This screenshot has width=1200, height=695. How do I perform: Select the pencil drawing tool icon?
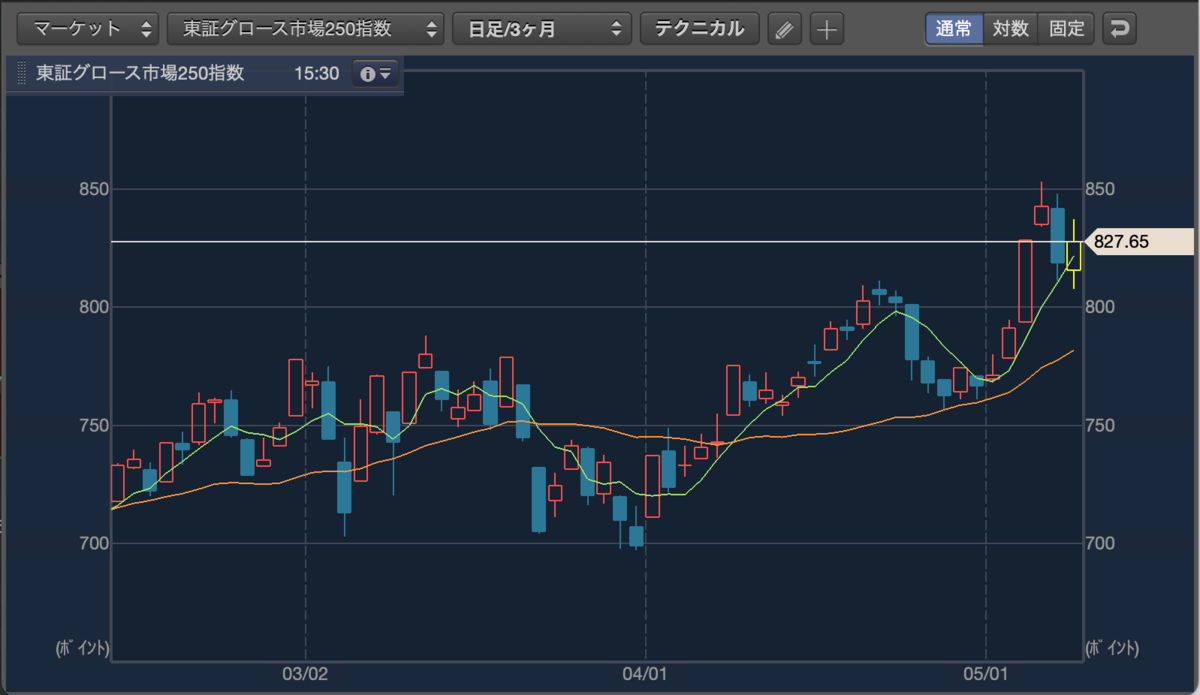pos(785,29)
